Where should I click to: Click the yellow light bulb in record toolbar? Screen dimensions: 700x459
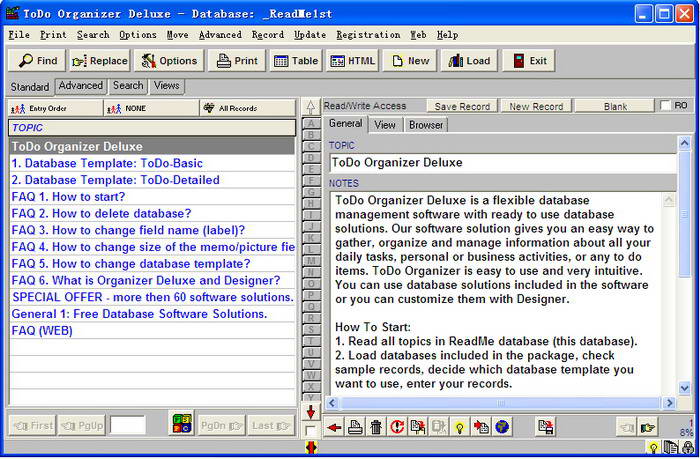coord(460,427)
